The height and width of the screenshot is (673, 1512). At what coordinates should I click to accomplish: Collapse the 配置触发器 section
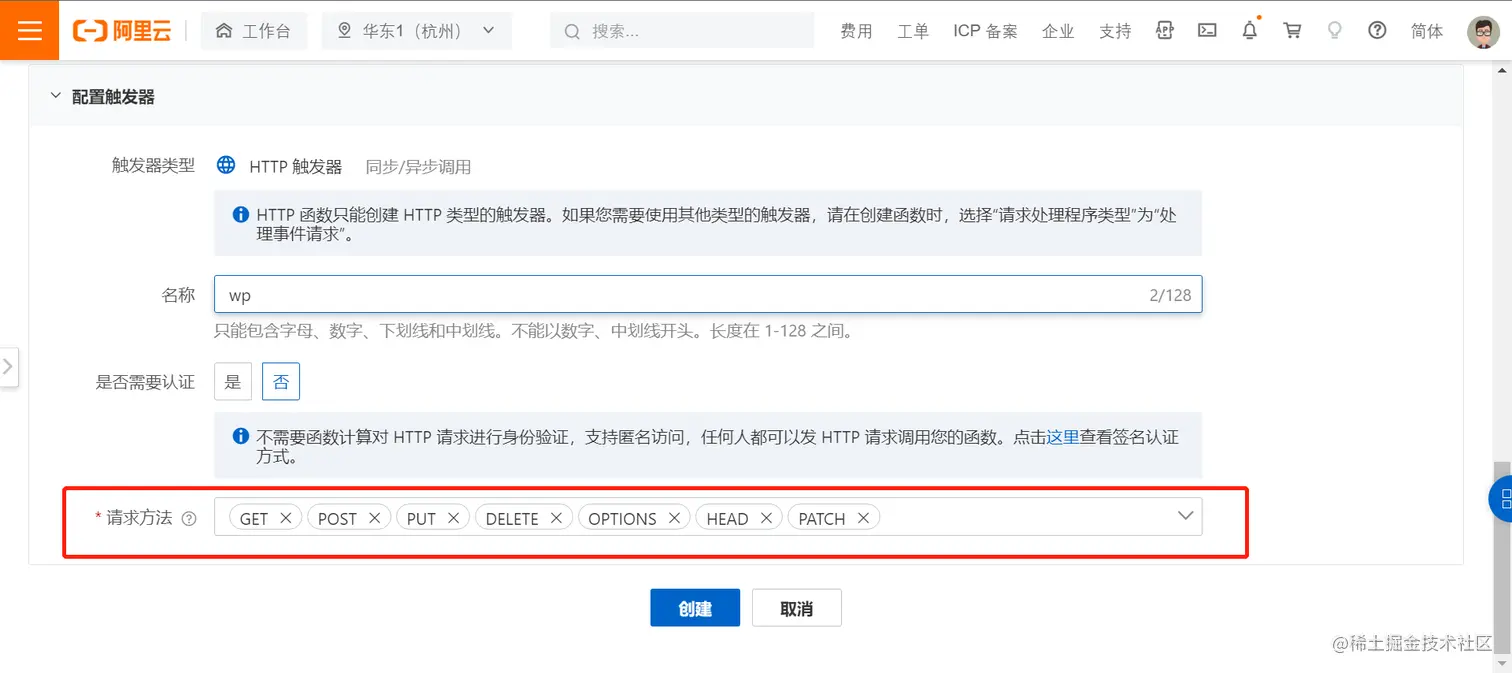[x=55, y=97]
